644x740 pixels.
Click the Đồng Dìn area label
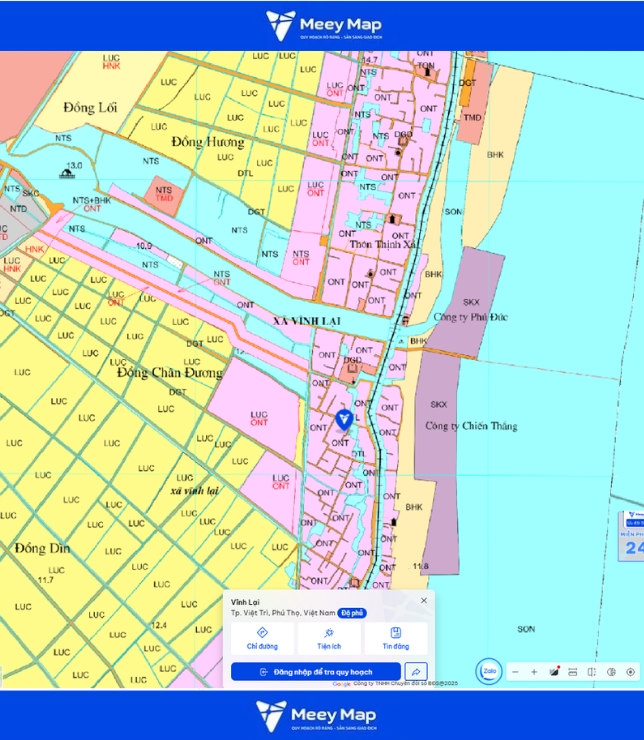(x=42, y=548)
